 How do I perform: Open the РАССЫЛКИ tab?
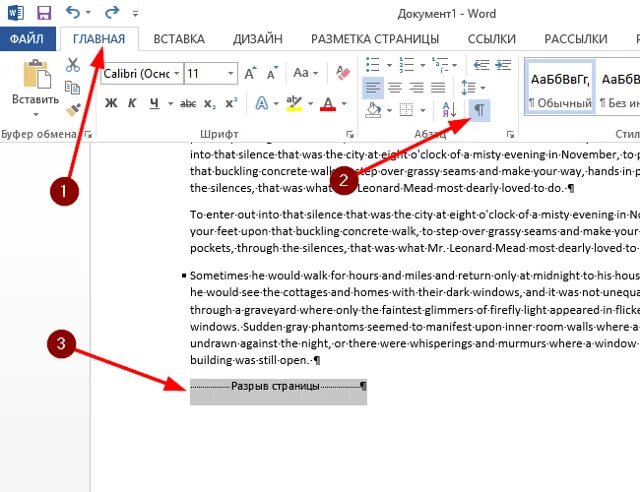576,39
